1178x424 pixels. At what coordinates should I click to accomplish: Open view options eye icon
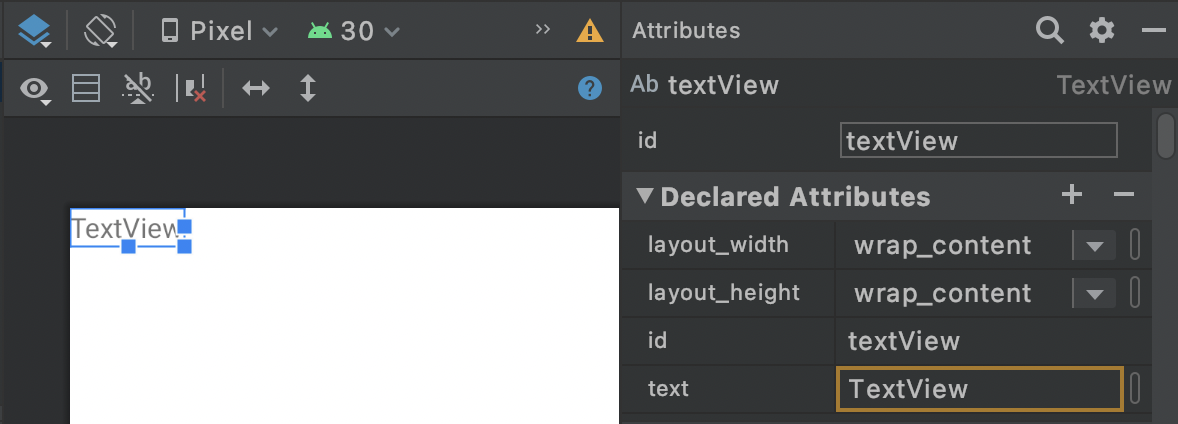tap(37, 89)
